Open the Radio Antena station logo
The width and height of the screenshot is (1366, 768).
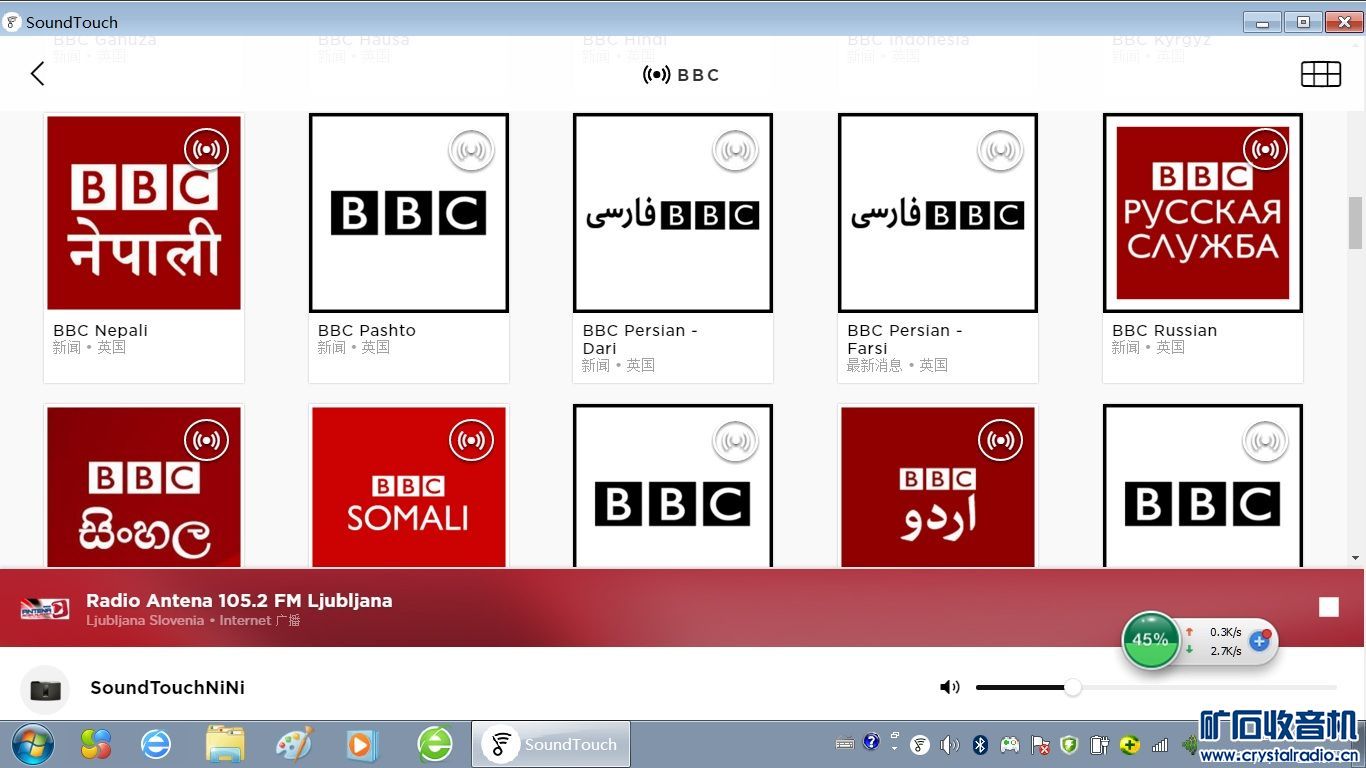pos(45,608)
